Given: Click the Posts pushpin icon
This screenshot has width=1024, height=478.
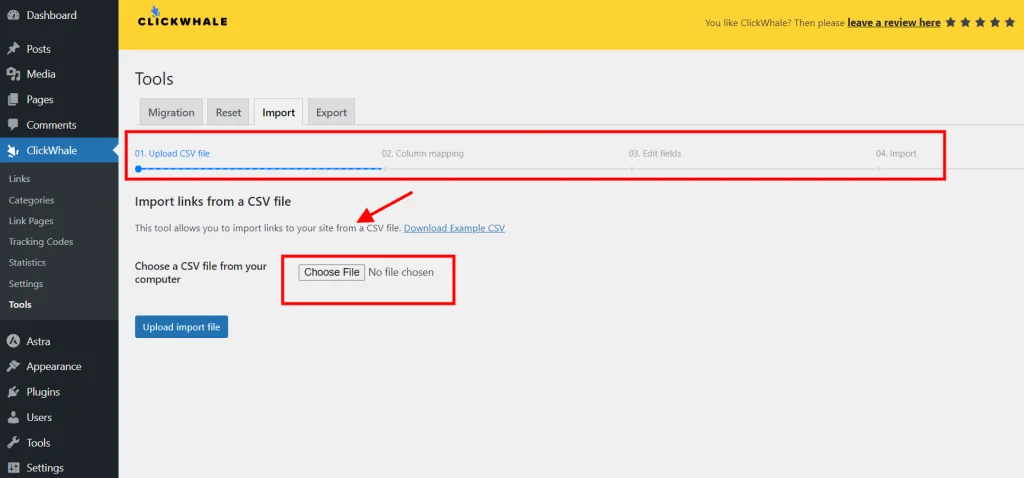Looking at the screenshot, I should tap(13, 49).
